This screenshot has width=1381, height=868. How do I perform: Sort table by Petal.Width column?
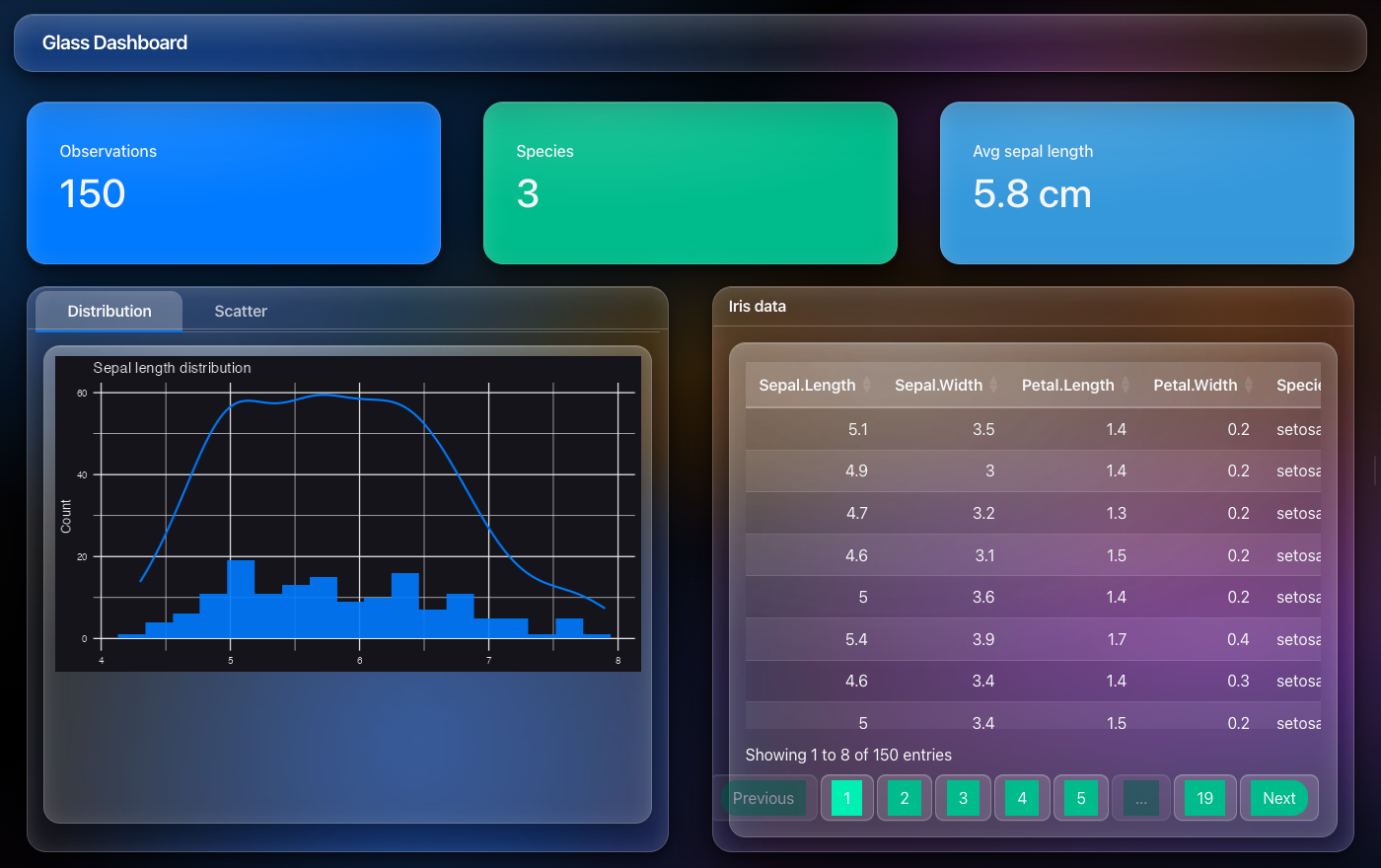click(1201, 385)
